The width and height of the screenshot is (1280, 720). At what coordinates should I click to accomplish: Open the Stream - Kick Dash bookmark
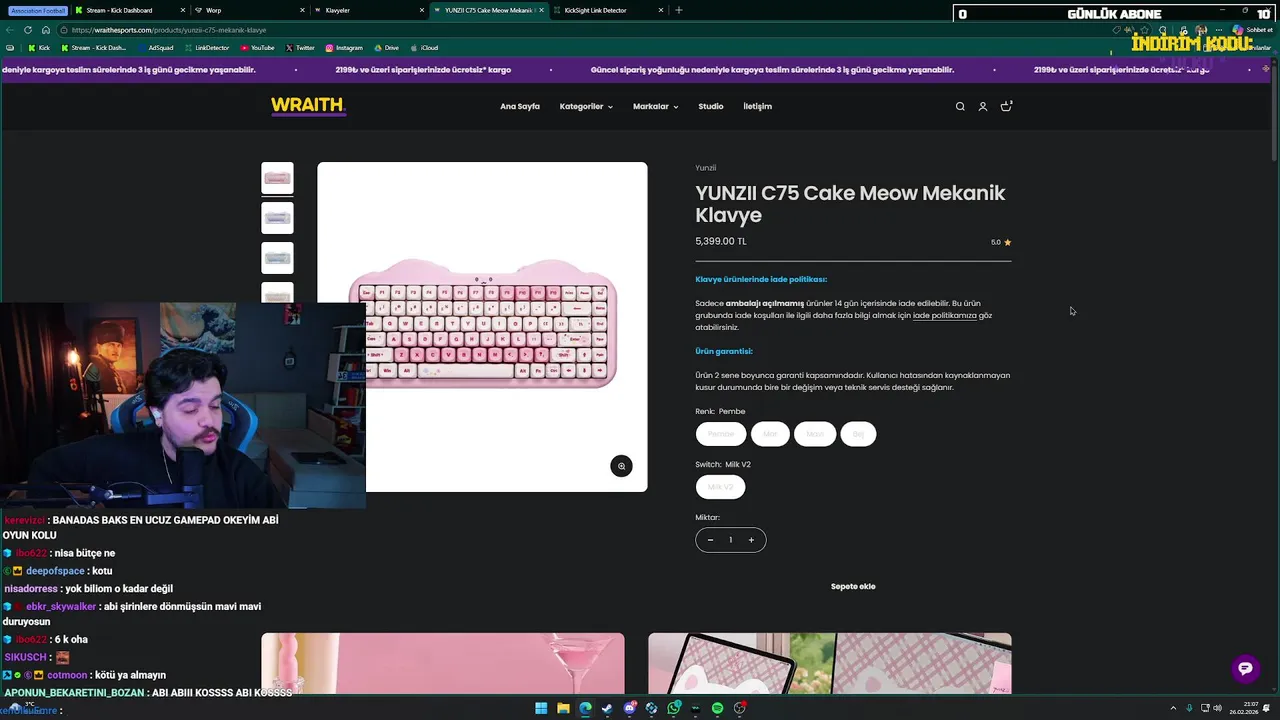tap(94, 48)
